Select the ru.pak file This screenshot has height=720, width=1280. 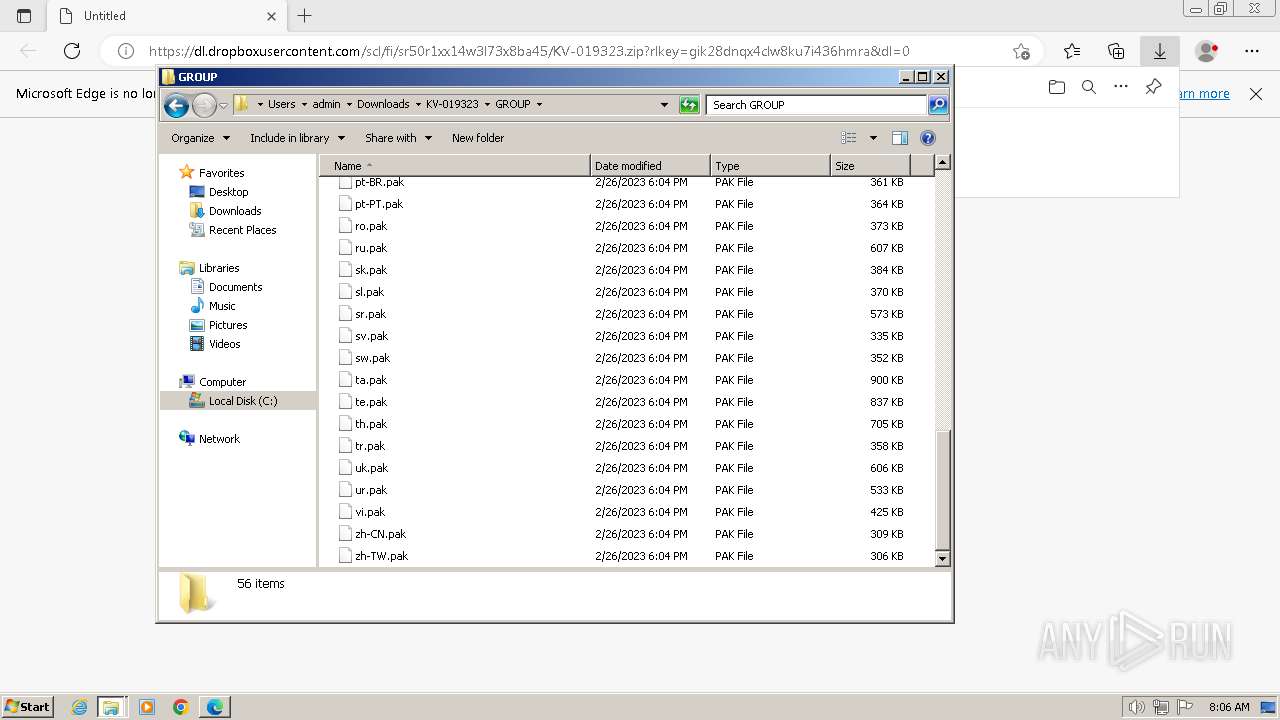(x=371, y=248)
